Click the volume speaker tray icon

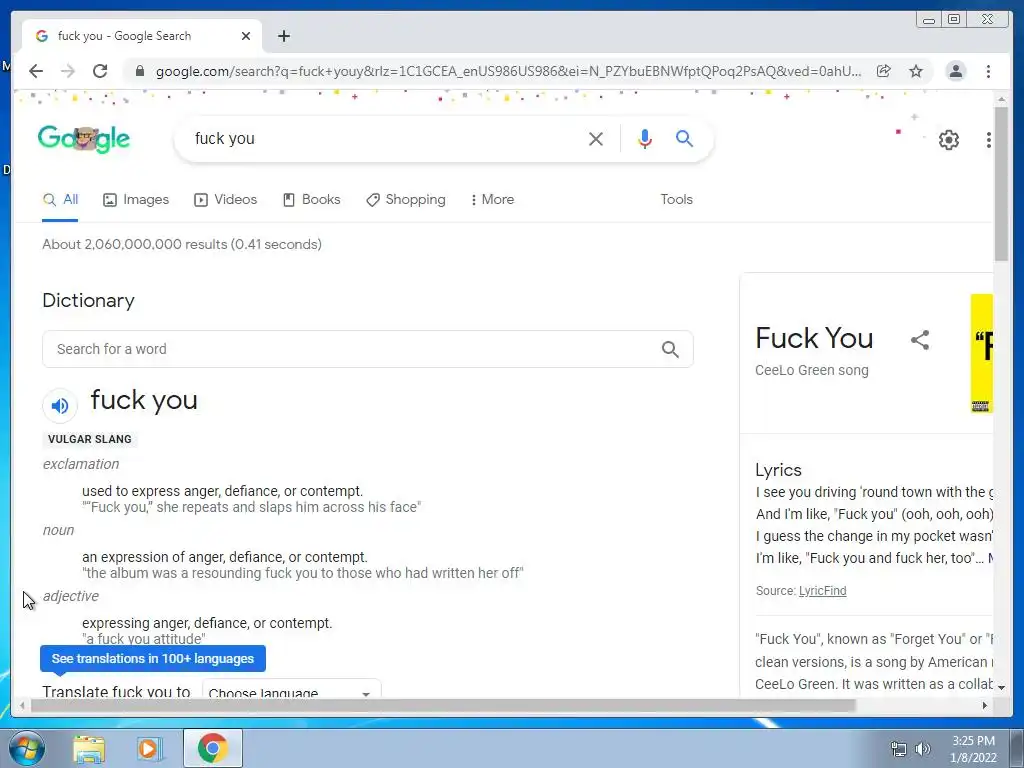point(922,749)
